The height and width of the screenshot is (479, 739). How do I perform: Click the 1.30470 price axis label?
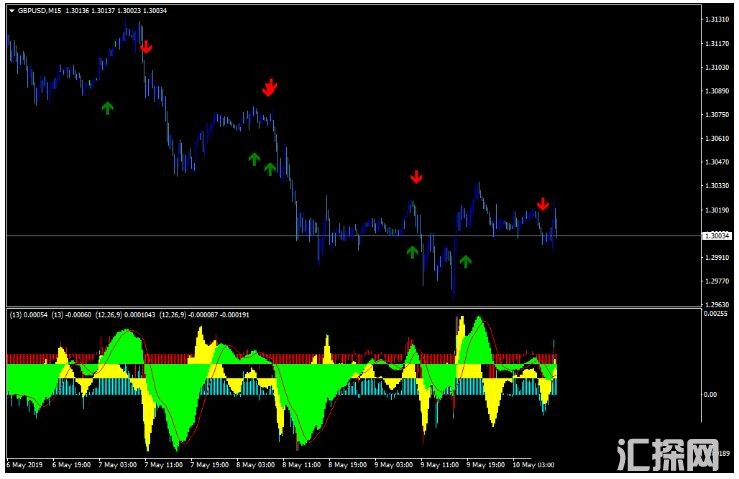717,162
